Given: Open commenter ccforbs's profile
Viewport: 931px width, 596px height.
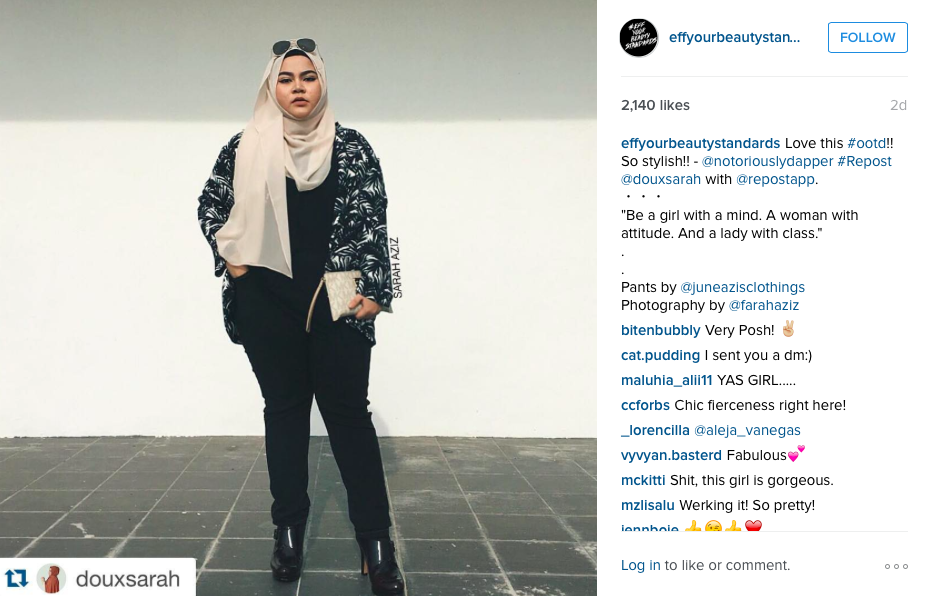Looking at the screenshot, I should [645, 405].
